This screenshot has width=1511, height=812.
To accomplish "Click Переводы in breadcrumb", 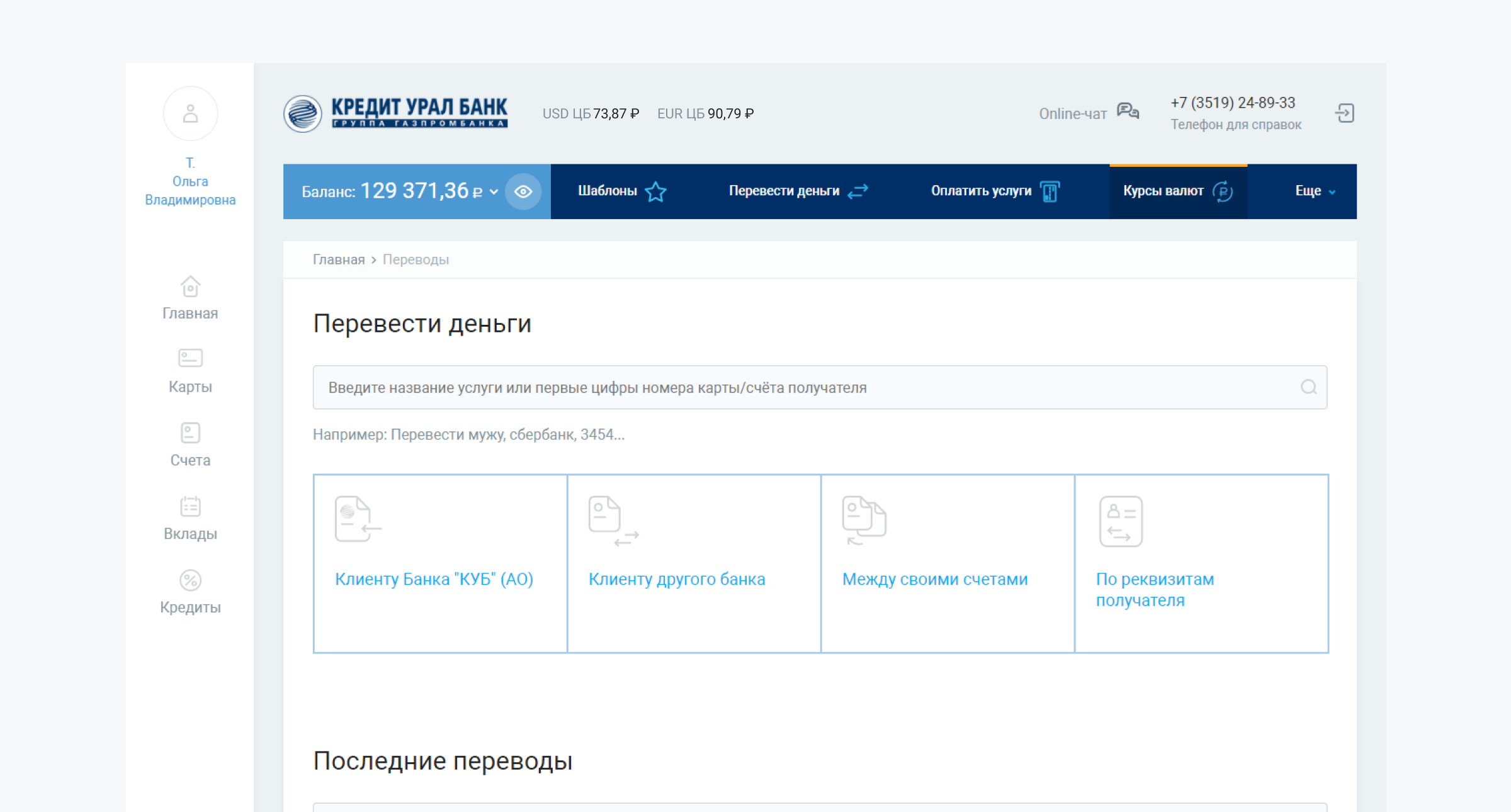I will pyautogui.click(x=416, y=259).
